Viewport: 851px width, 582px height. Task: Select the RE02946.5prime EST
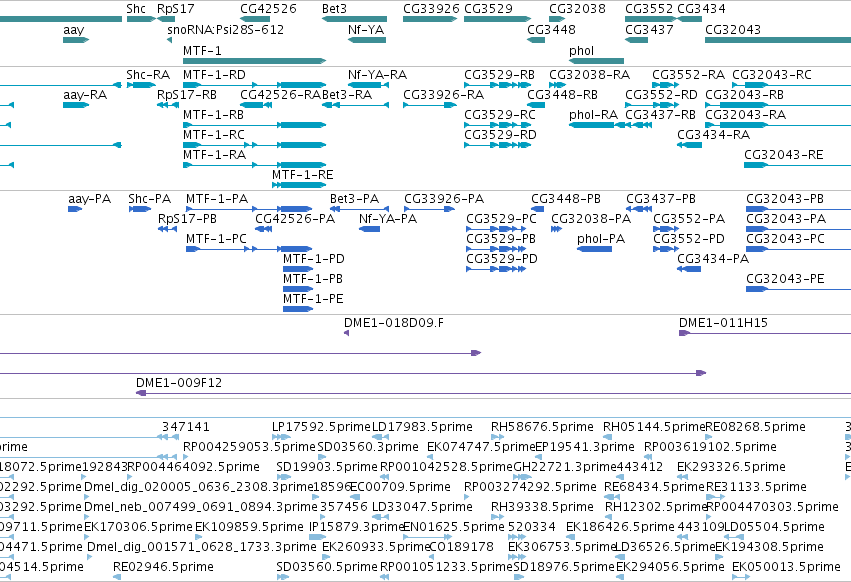click(117, 577)
